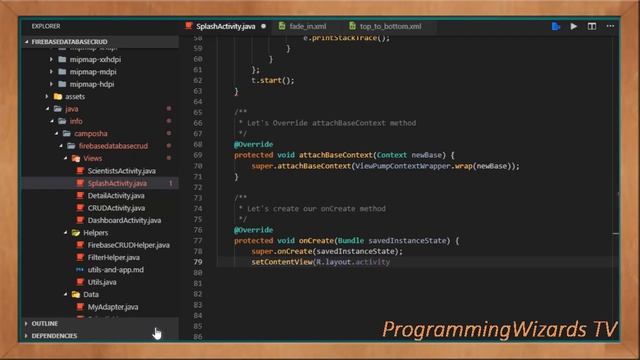Collapse the Helpers folder
The image size is (640, 360).
[x=65, y=233]
